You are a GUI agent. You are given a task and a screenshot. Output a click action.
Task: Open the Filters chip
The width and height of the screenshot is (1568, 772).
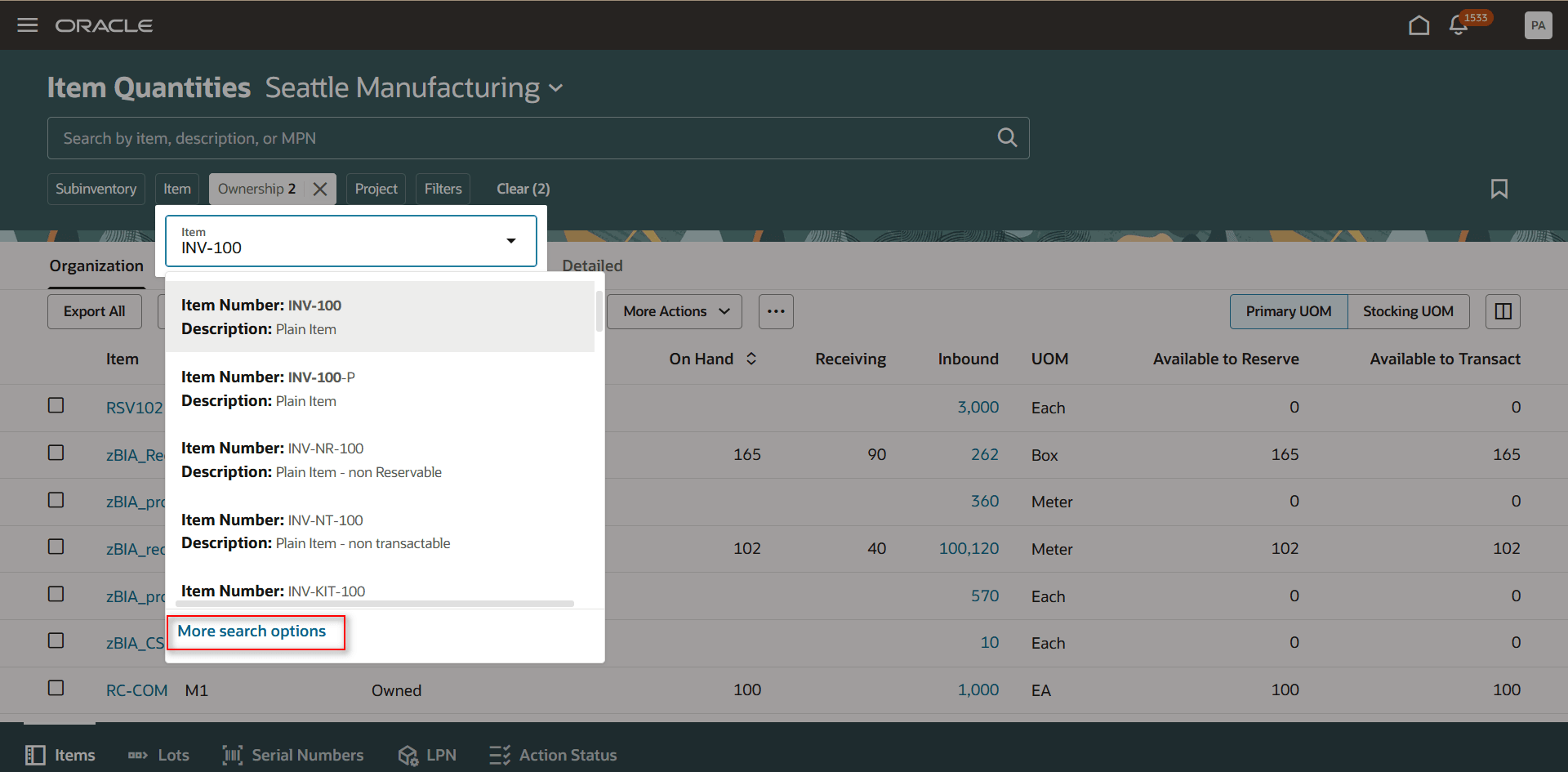[x=443, y=189]
